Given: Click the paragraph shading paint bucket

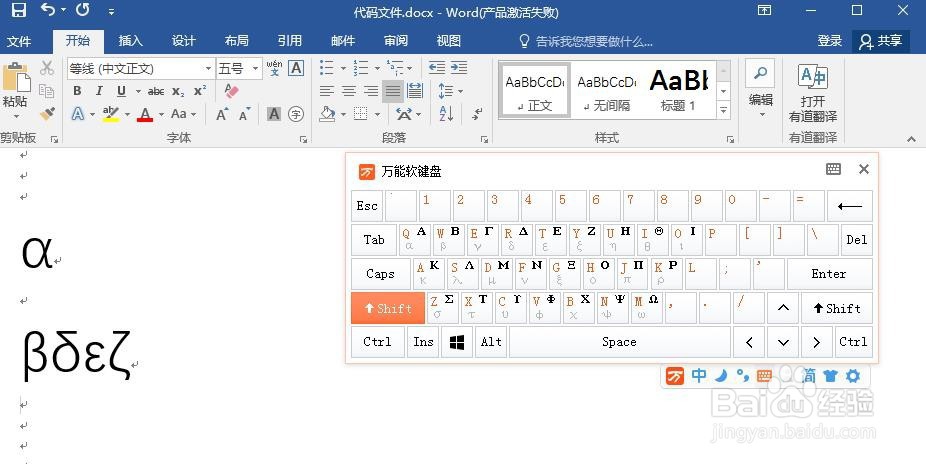Looking at the screenshot, I should coord(328,113).
